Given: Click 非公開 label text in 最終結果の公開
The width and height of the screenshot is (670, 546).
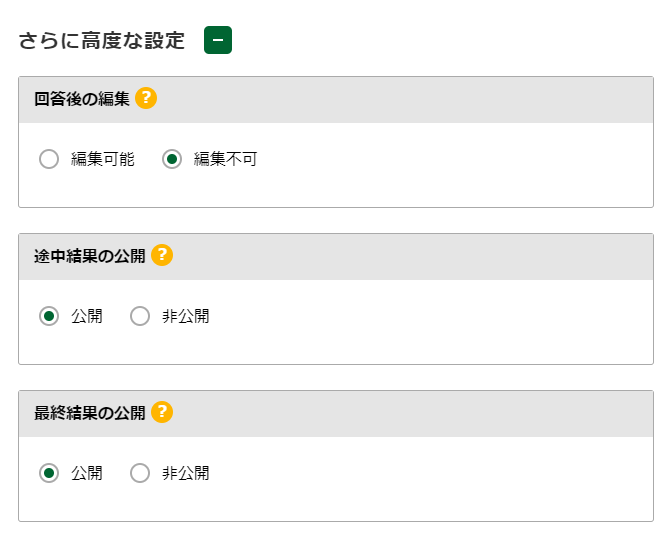Looking at the screenshot, I should [x=185, y=473].
